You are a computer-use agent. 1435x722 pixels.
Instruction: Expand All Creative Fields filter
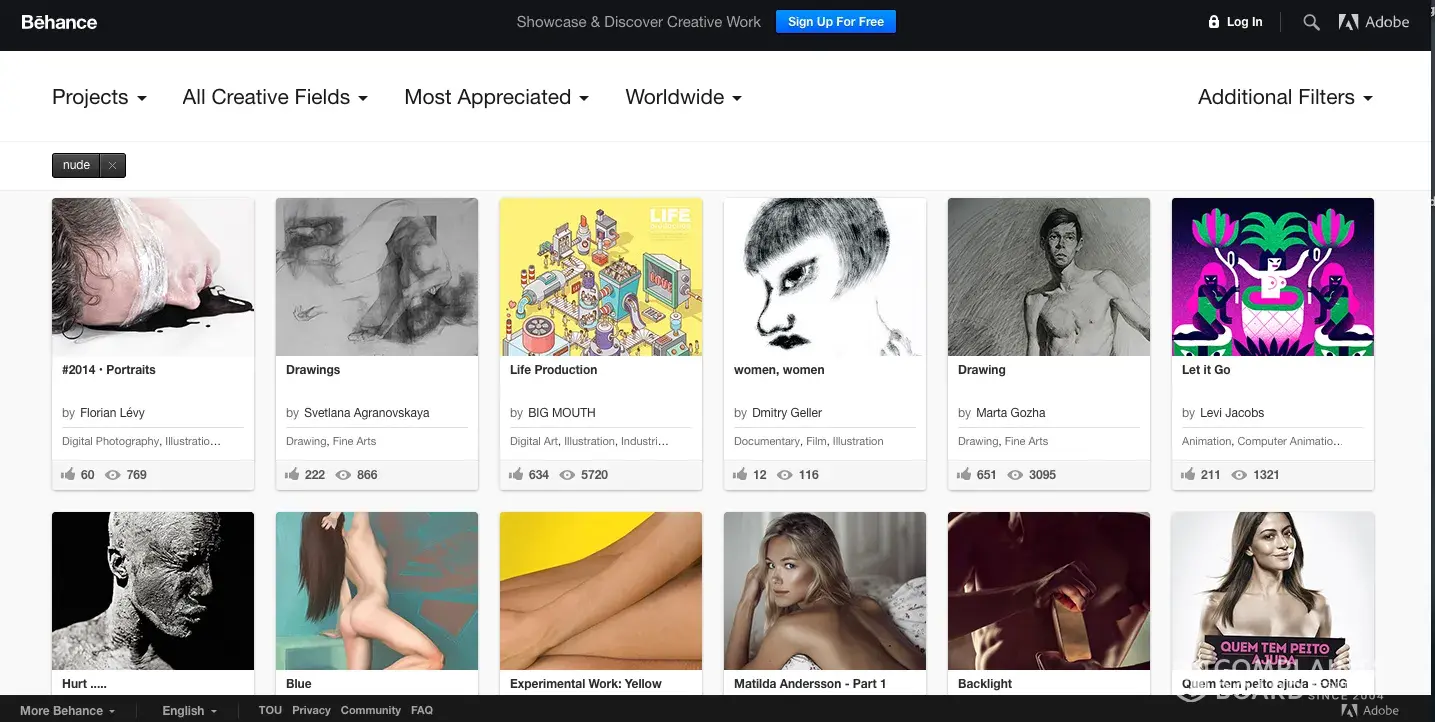(275, 97)
